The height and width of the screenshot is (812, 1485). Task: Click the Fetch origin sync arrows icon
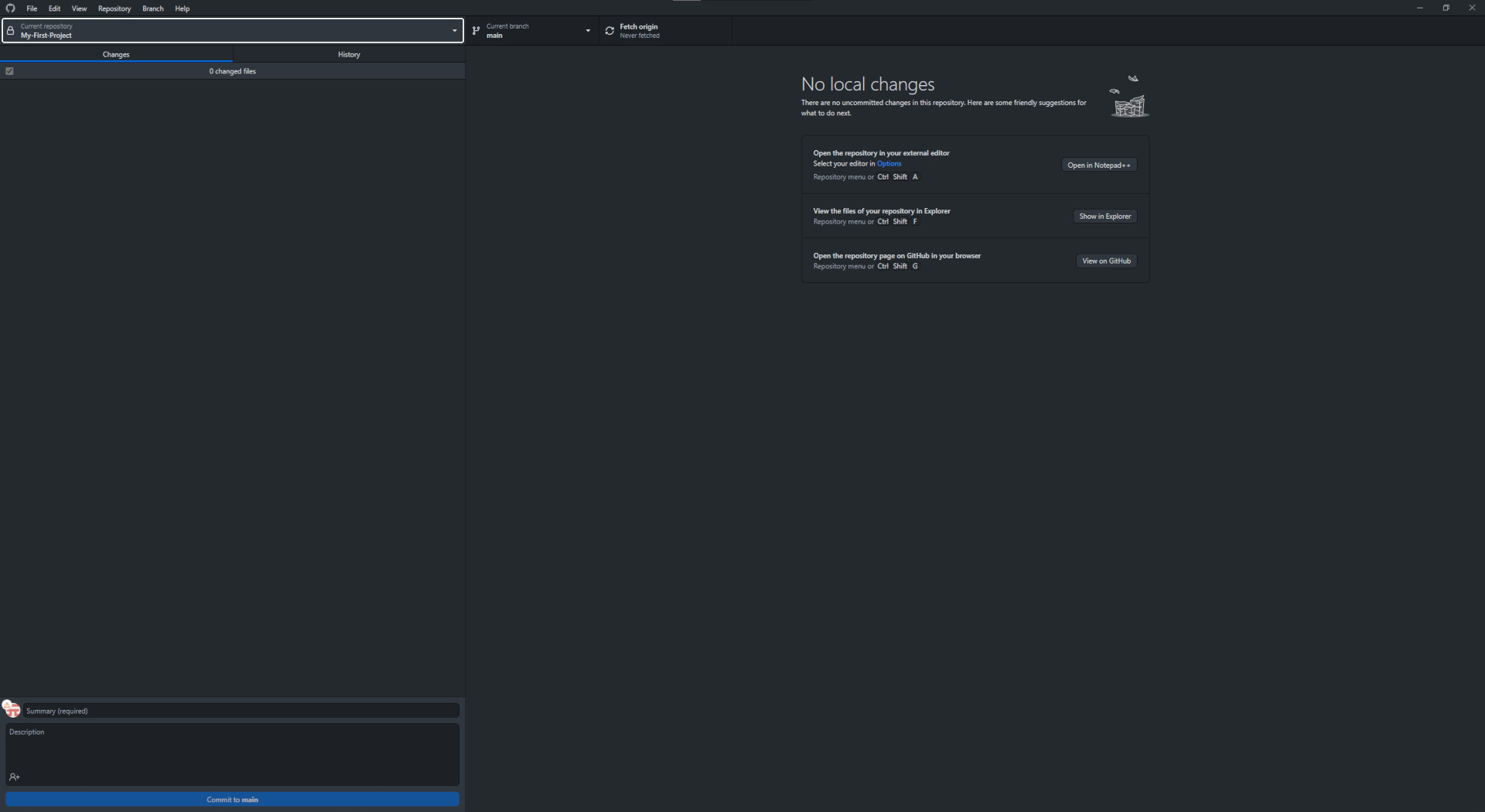click(x=609, y=31)
